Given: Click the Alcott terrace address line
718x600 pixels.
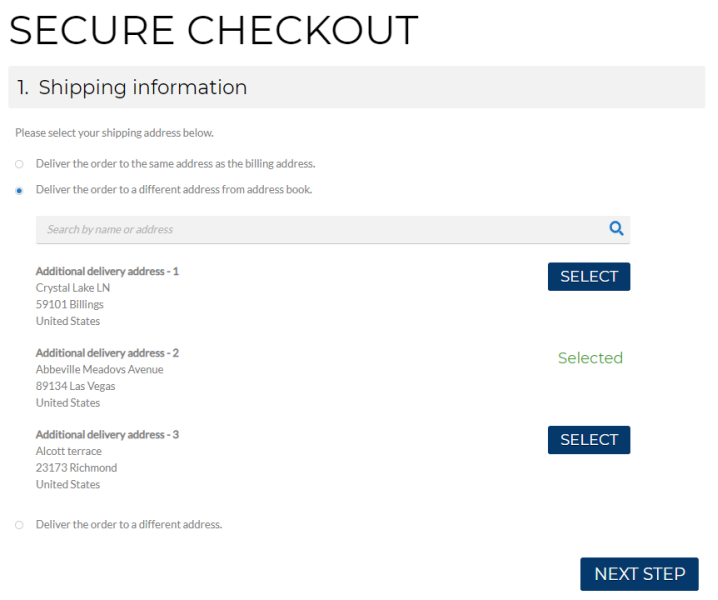Looking at the screenshot, I should point(69,452).
